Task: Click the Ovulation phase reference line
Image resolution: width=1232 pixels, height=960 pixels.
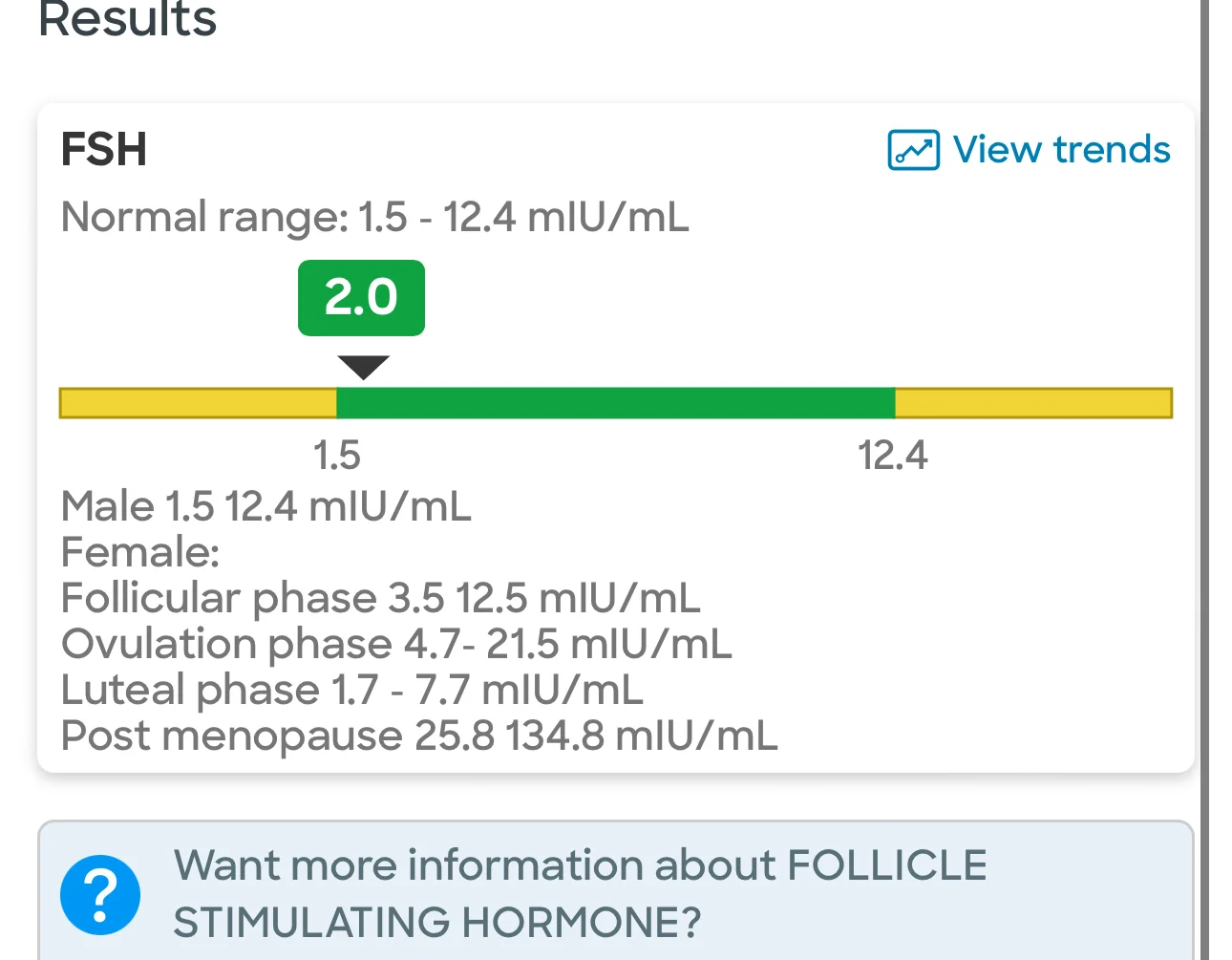Action: 396,644
